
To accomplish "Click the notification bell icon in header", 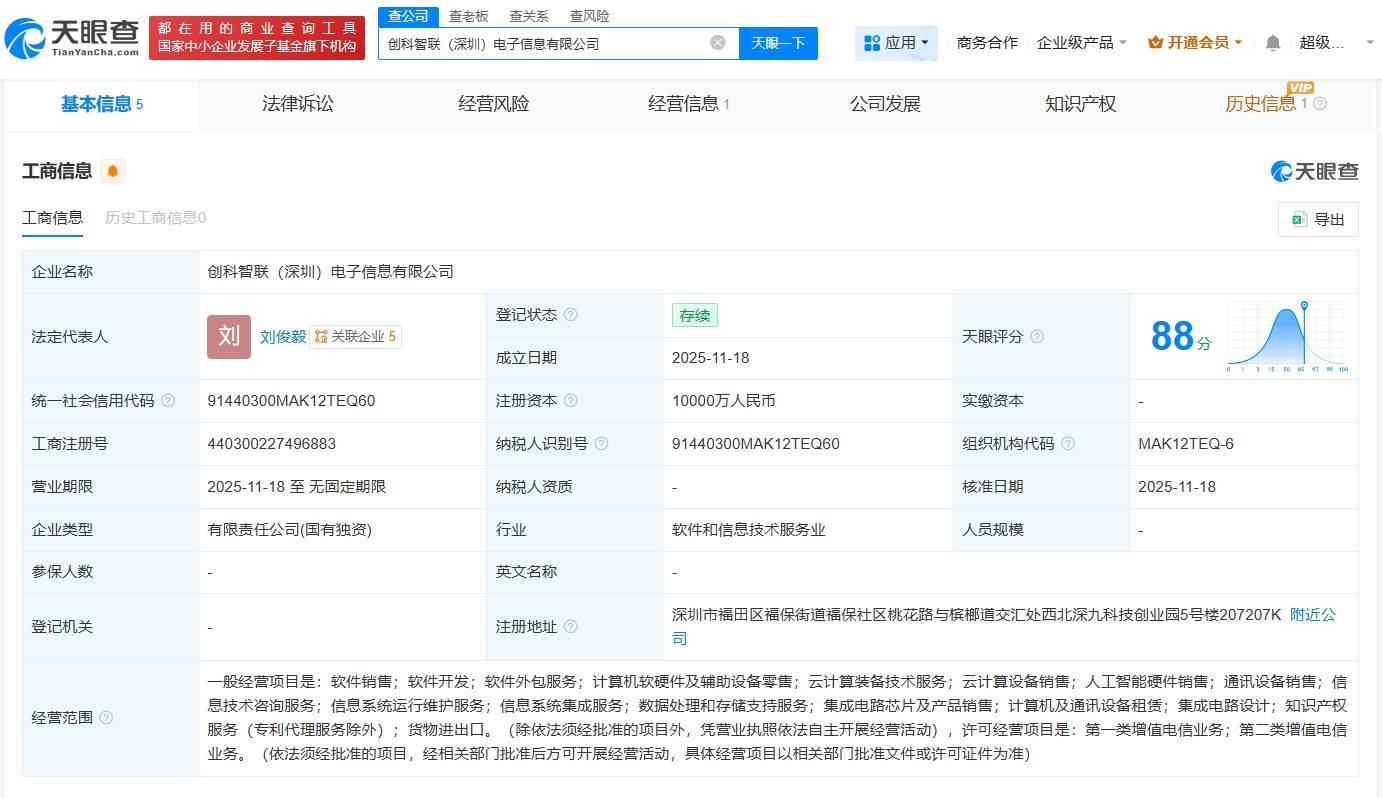I will point(1272,43).
